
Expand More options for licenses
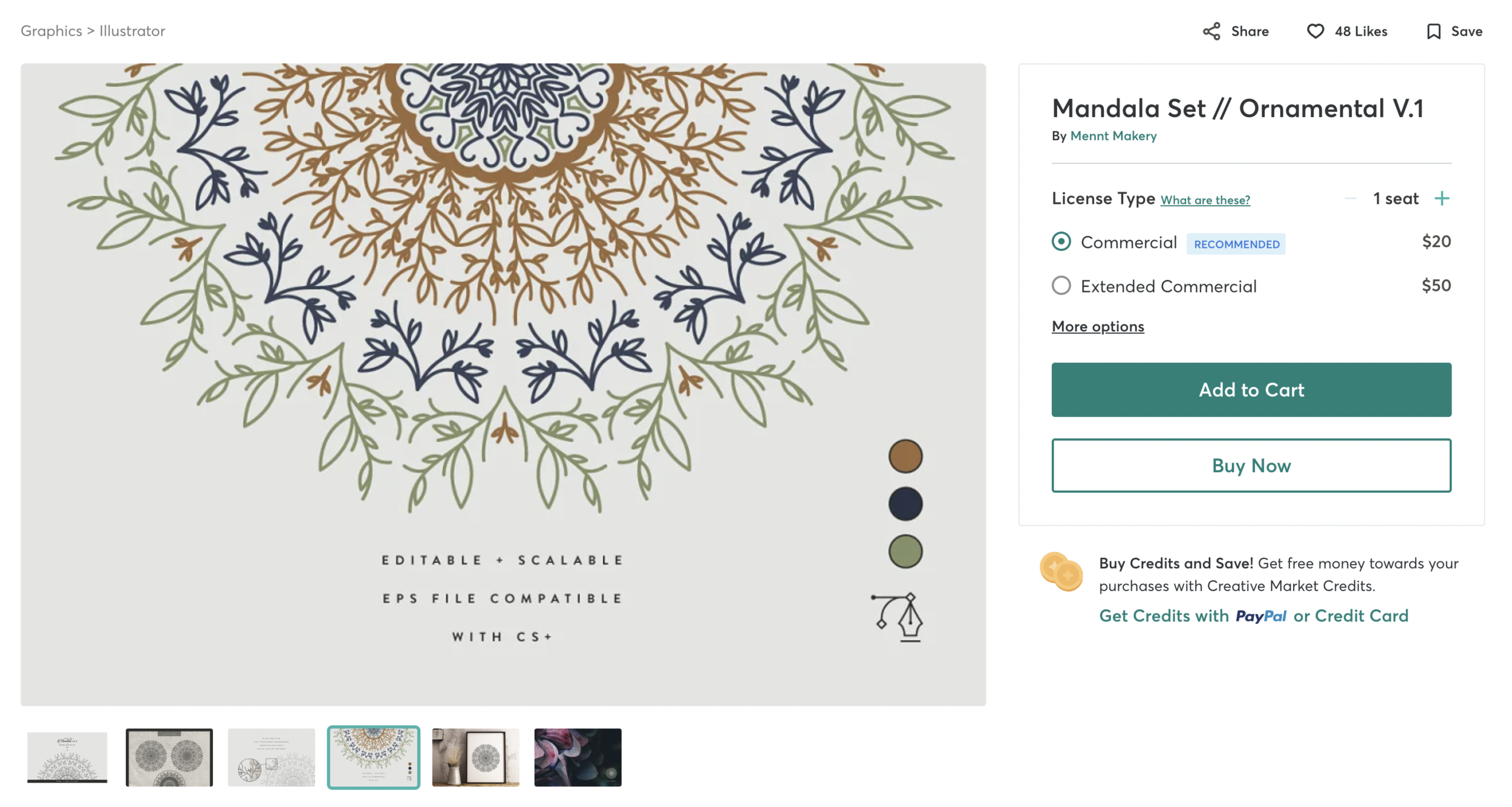(1097, 326)
